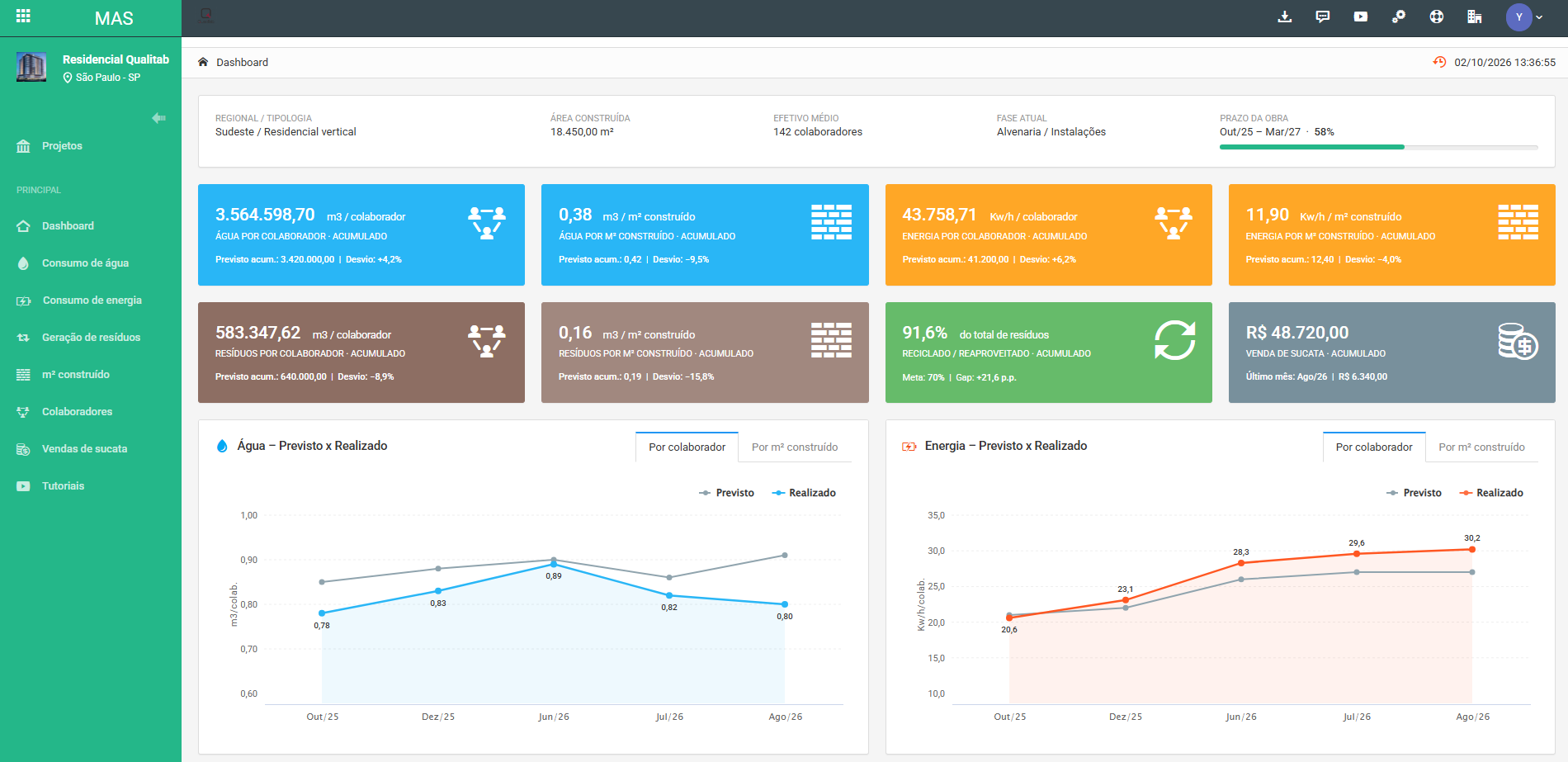
Task: Click the Alvenaria / Instalações fase value
Action: (x=1051, y=132)
